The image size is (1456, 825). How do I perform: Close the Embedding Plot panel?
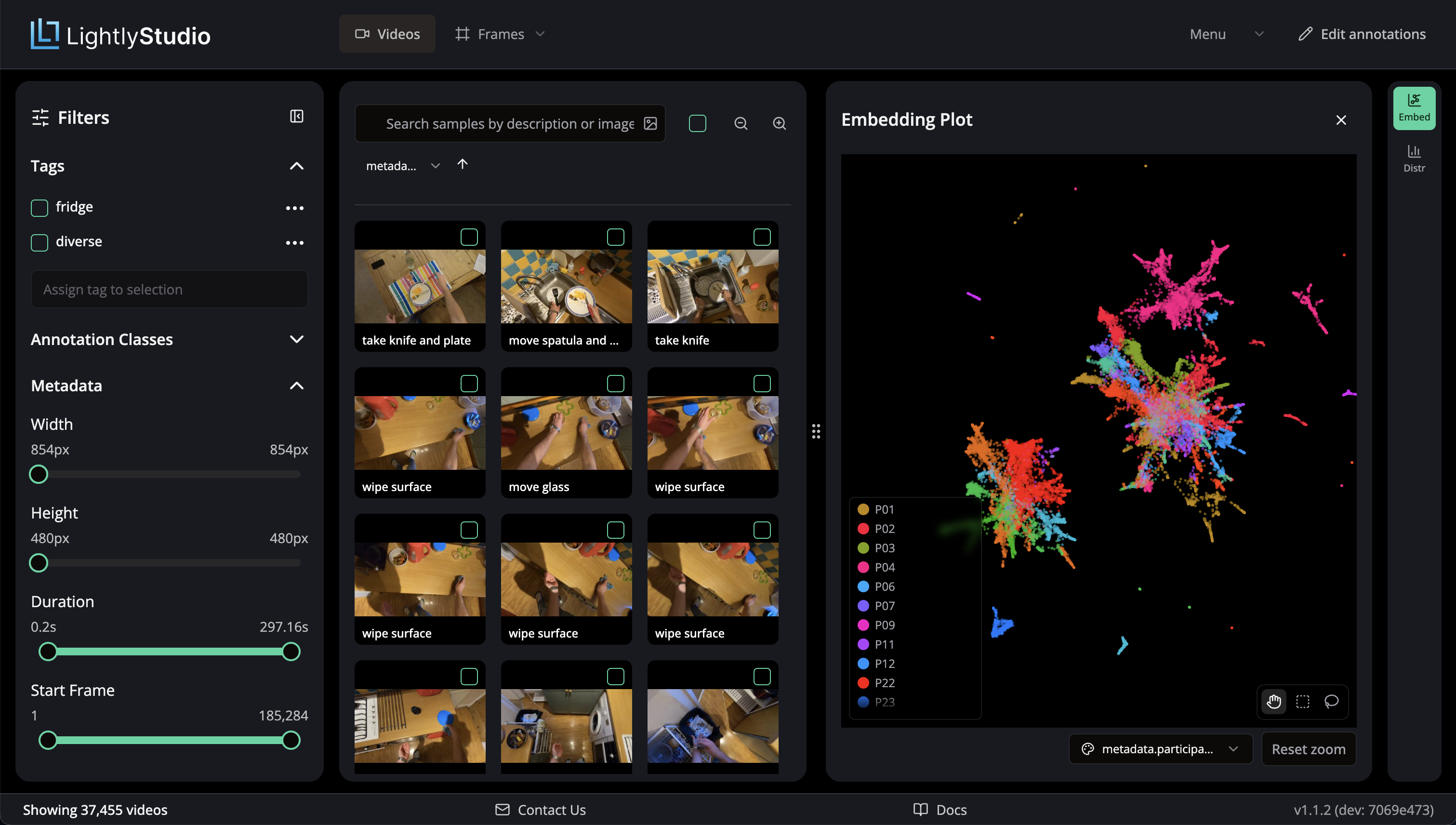click(1341, 120)
